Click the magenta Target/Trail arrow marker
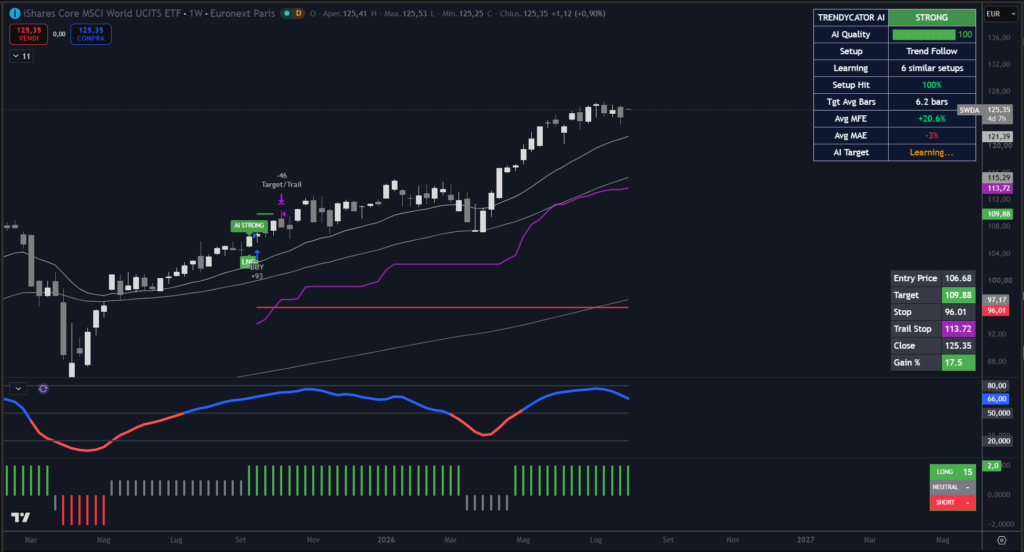This screenshot has height=552, width=1024. point(281,199)
